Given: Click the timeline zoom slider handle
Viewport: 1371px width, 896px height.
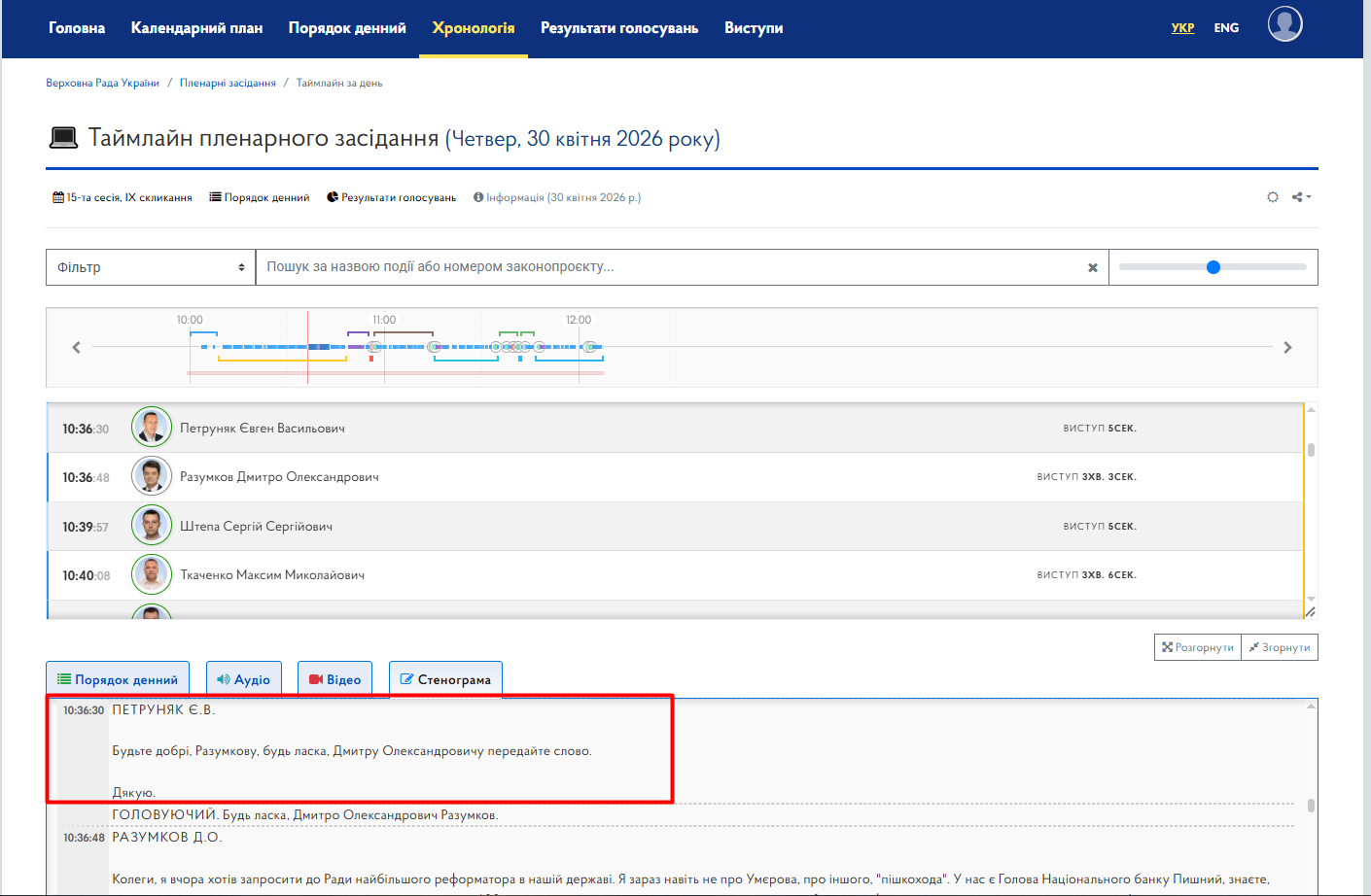Looking at the screenshot, I should tap(1213, 267).
